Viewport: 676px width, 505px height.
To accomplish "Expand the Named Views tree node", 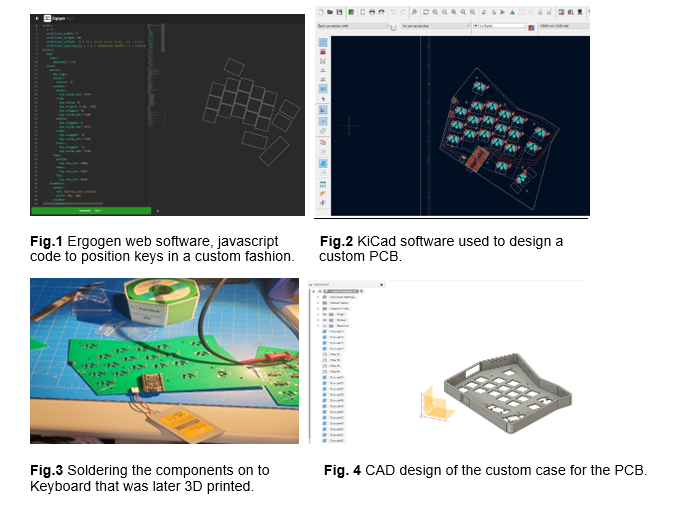I will [x=318, y=305].
